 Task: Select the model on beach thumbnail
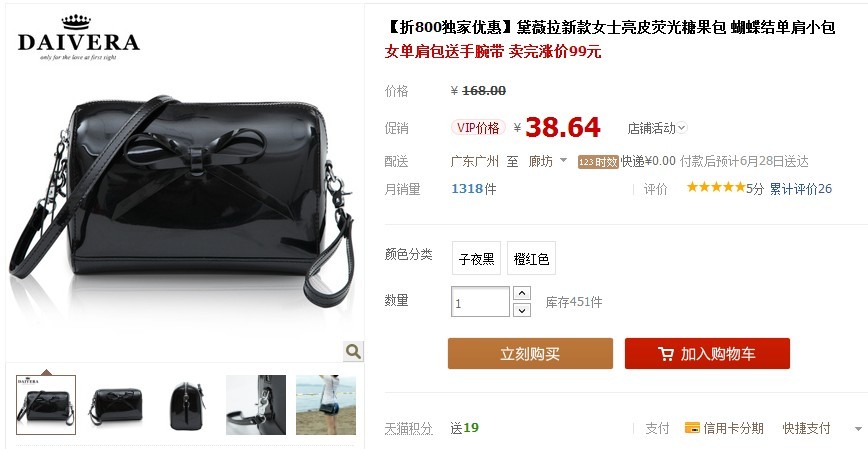tap(326, 405)
